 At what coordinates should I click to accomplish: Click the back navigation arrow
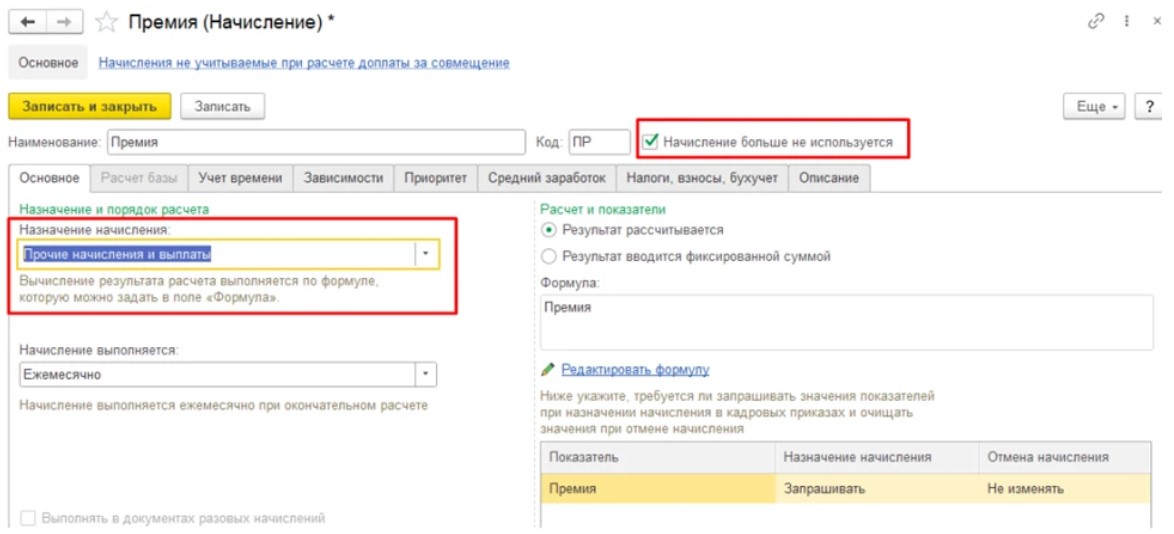tap(27, 21)
